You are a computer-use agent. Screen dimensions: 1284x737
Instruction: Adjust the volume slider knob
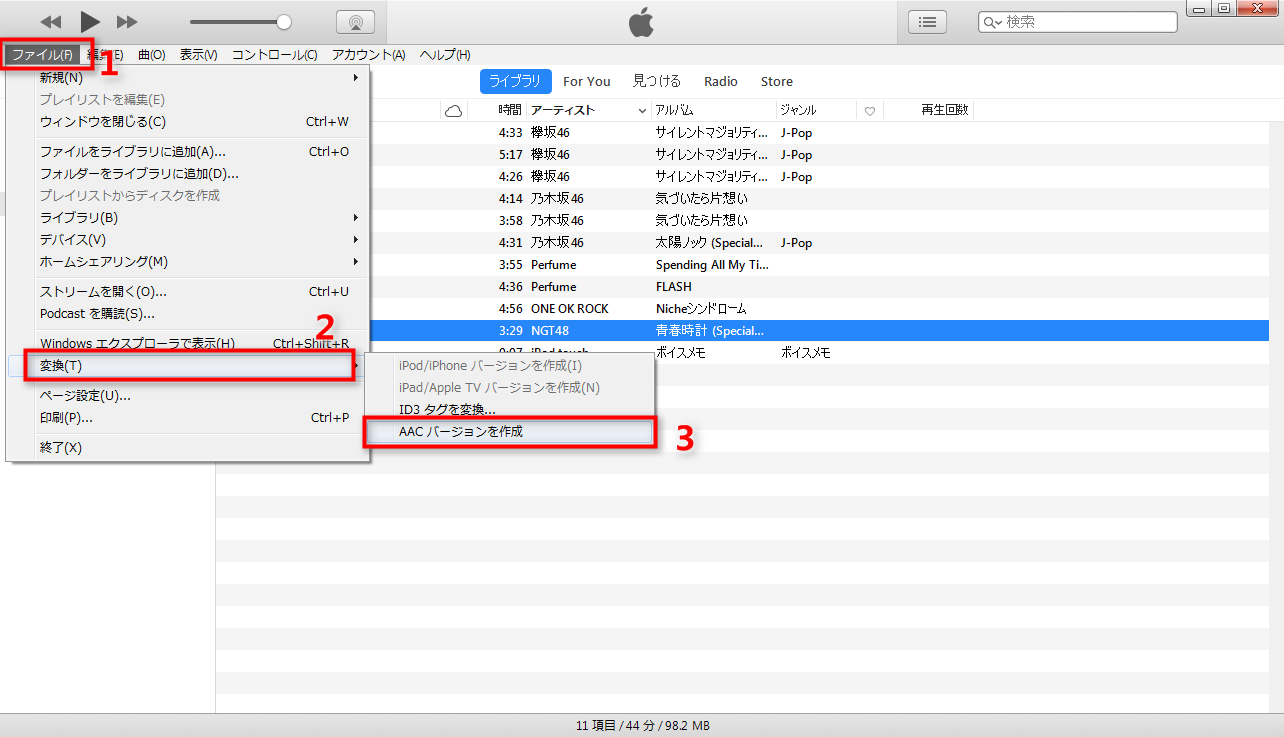[x=284, y=22]
